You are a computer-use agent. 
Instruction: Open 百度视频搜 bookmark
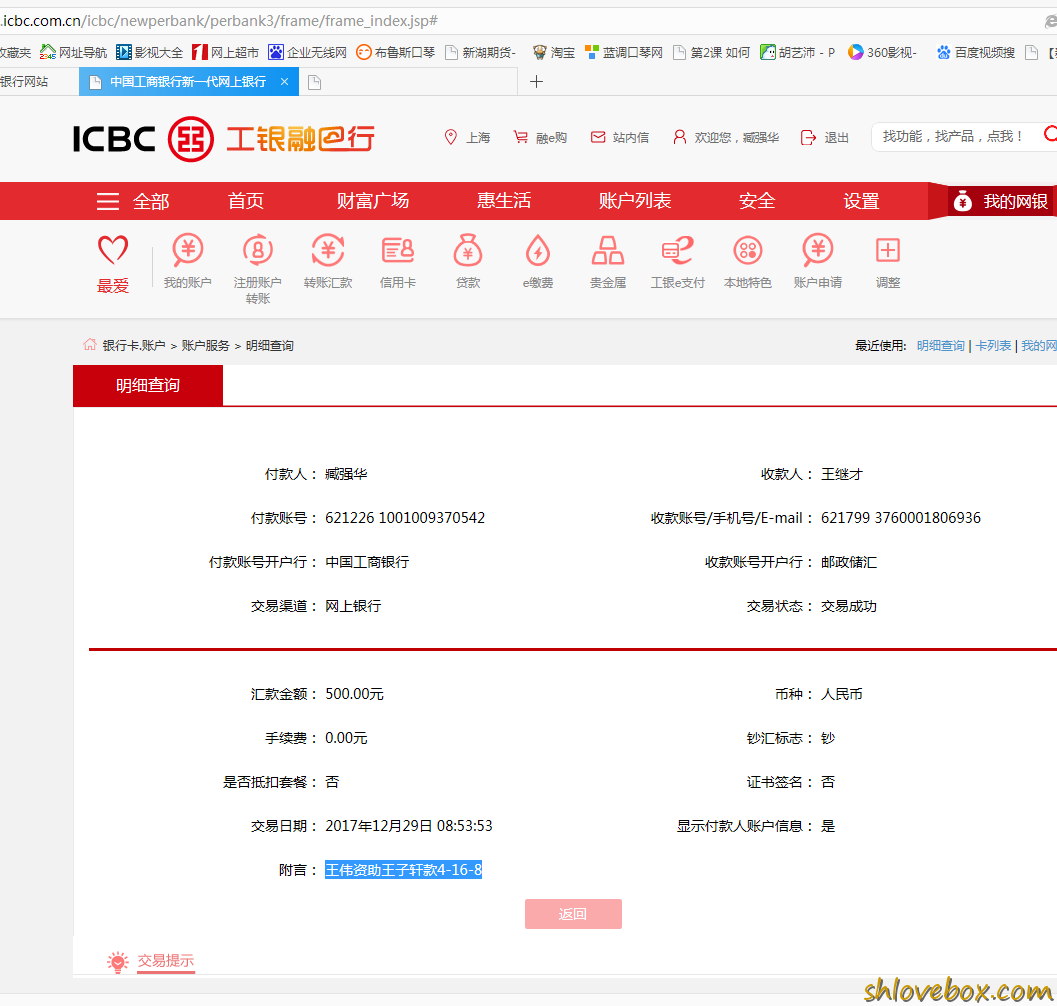click(975, 52)
